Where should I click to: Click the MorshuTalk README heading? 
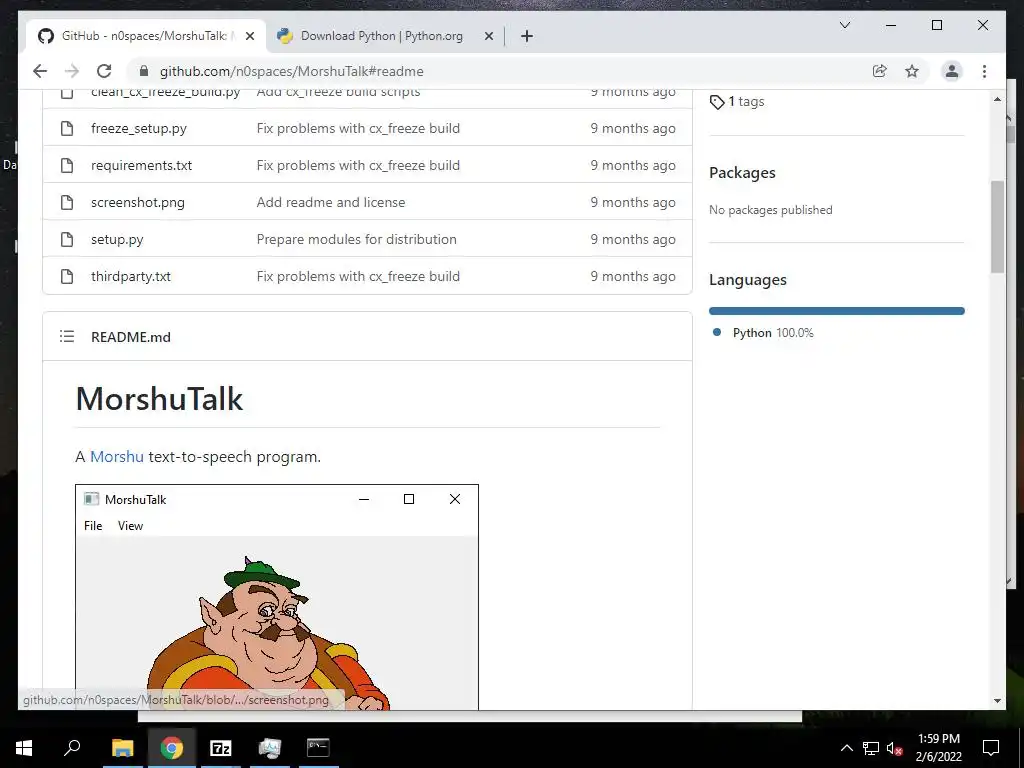point(159,398)
